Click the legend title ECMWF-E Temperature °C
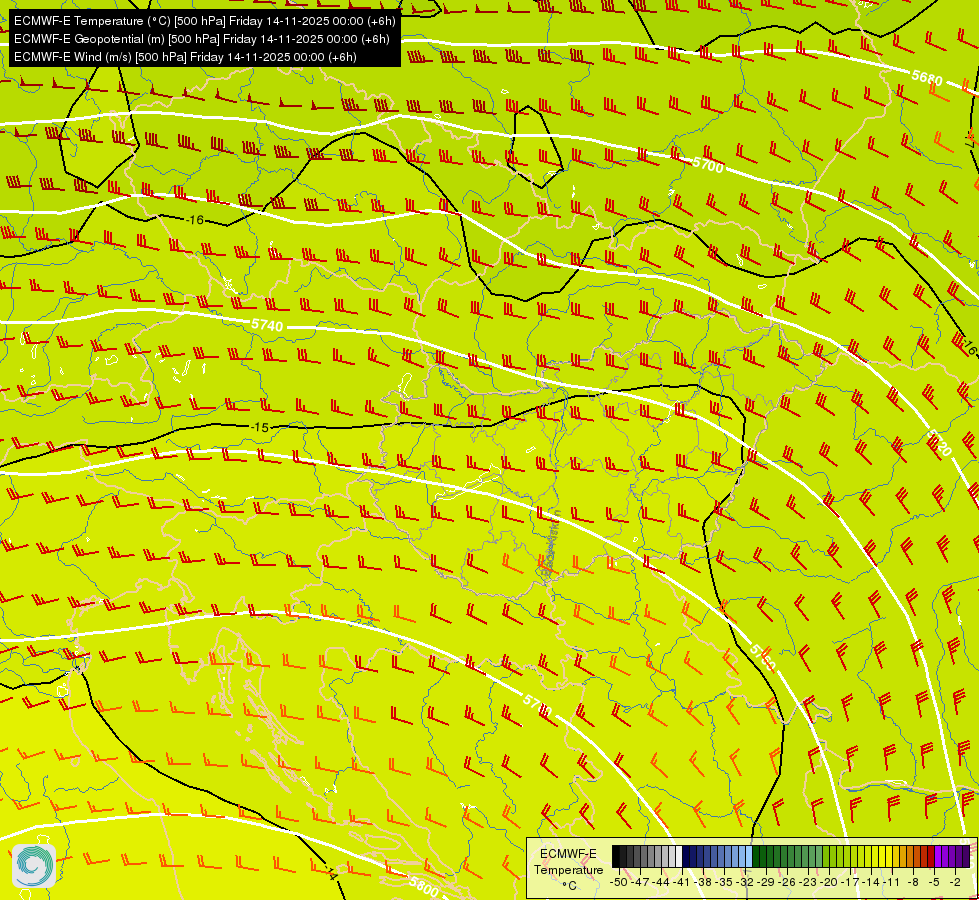The height and width of the screenshot is (900, 979). pyautogui.click(x=568, y=869)
